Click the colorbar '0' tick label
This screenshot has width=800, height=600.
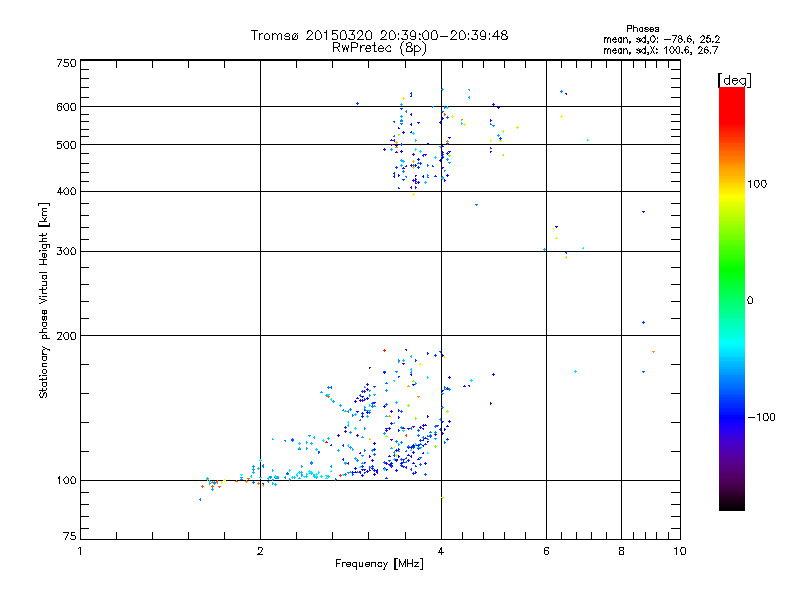tap(750, 301)
